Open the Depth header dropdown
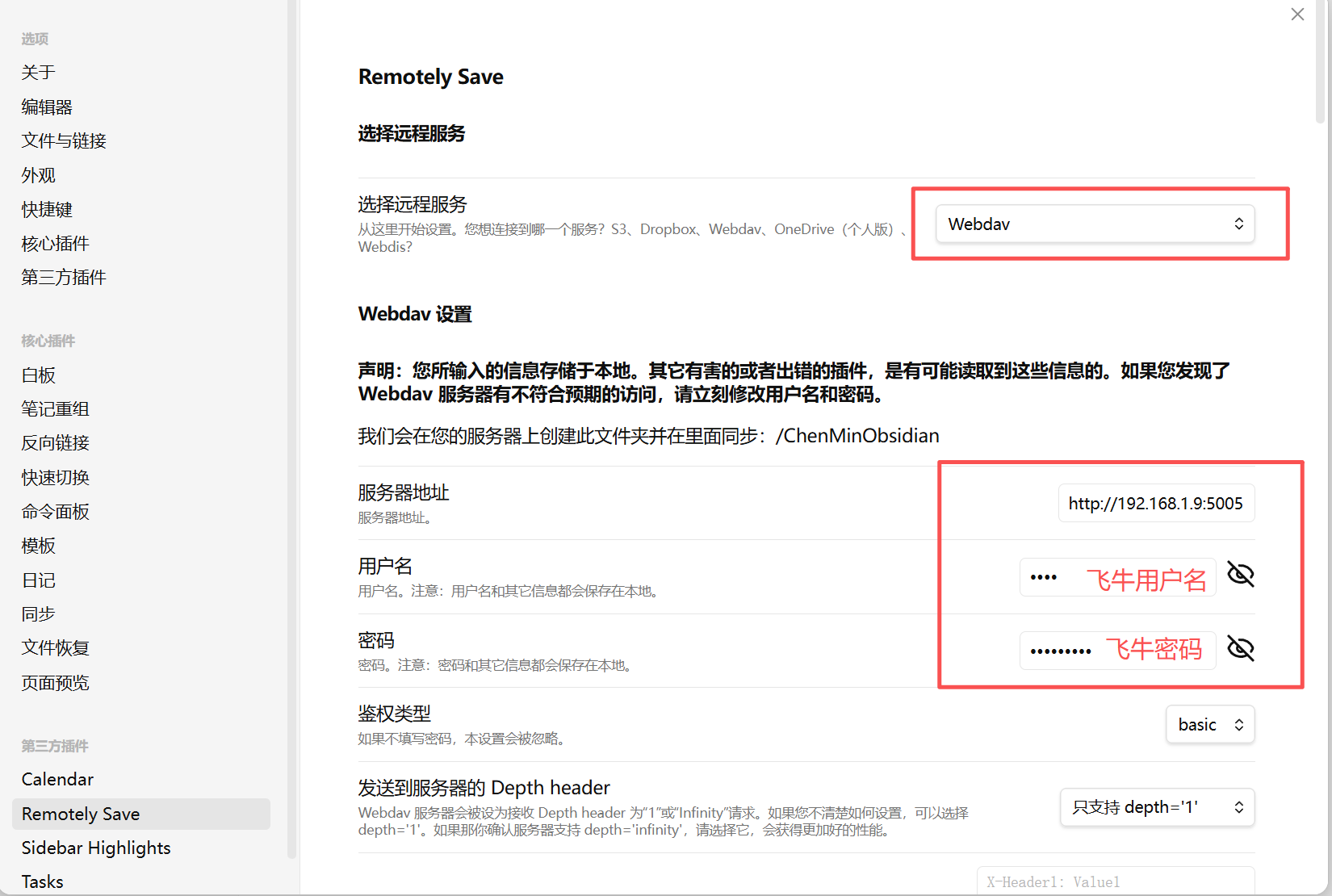The image size is (1332, 896). (1157, 807)
